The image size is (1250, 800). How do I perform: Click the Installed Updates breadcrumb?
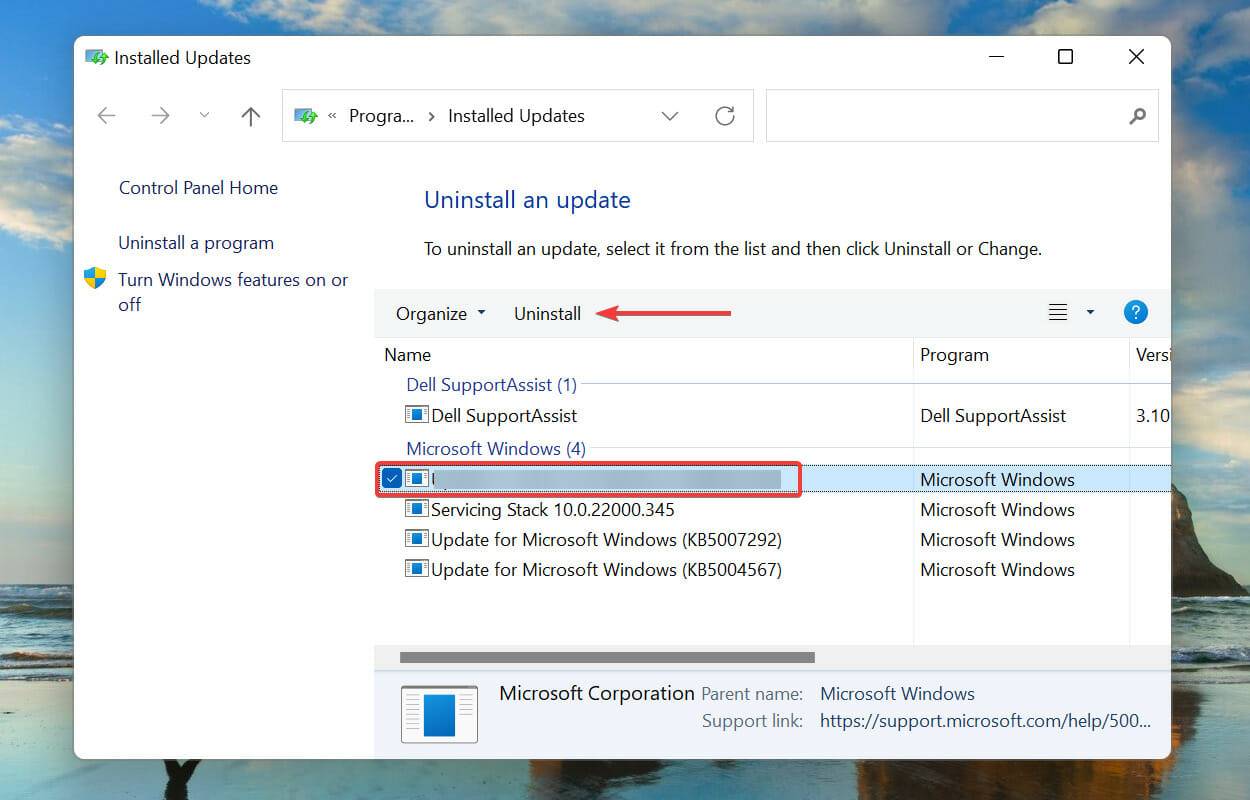[x=516, y=116]
